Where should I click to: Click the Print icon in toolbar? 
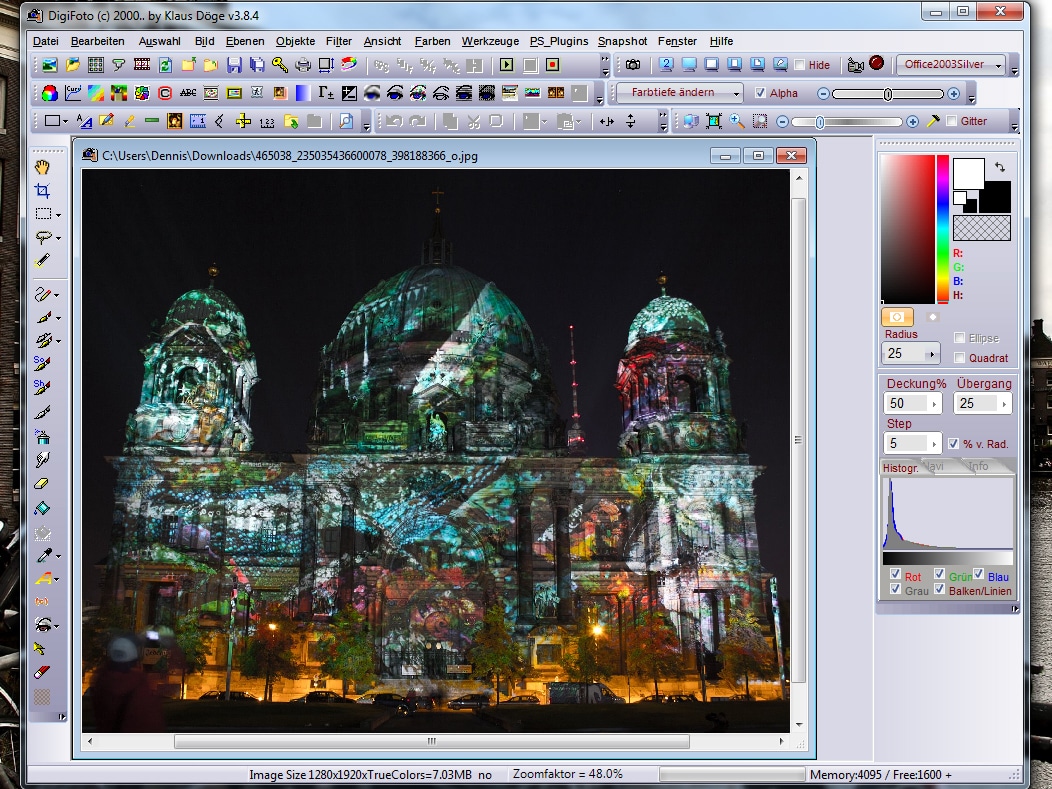(x=303, y=65)
